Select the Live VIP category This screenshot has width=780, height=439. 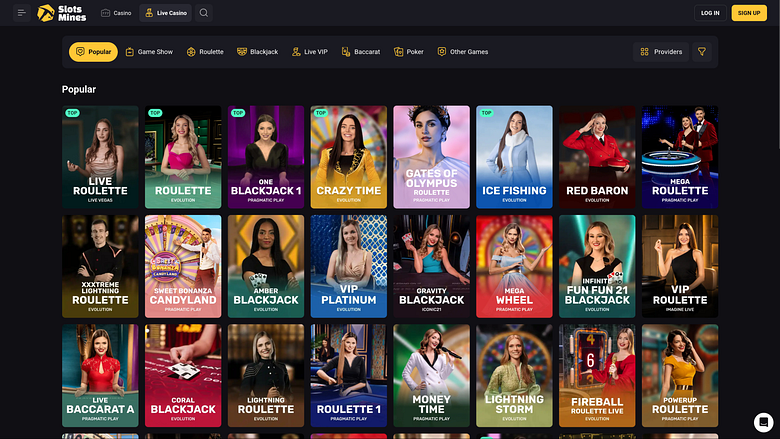[310, 52]
